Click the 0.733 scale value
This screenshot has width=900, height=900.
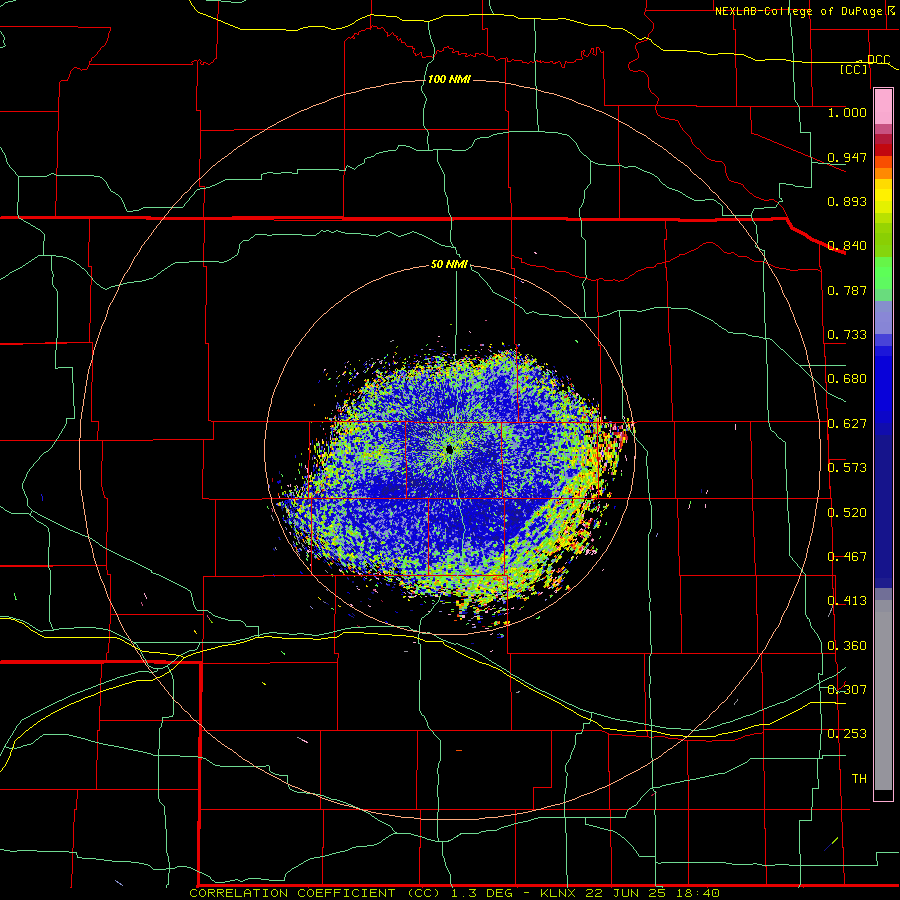847,335
